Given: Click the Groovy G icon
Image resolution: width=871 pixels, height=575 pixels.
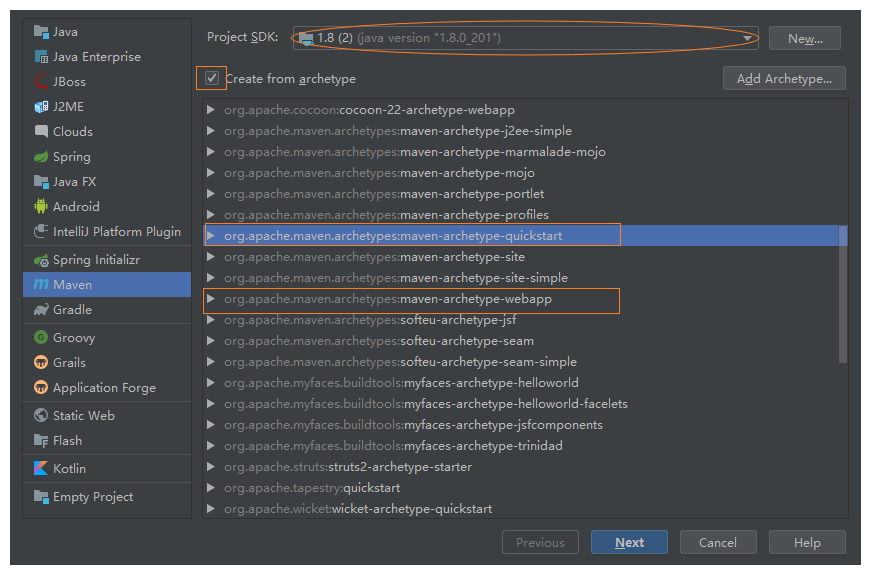Looking at the screenshot, I should pyautogui.click(x=41, y=337).
